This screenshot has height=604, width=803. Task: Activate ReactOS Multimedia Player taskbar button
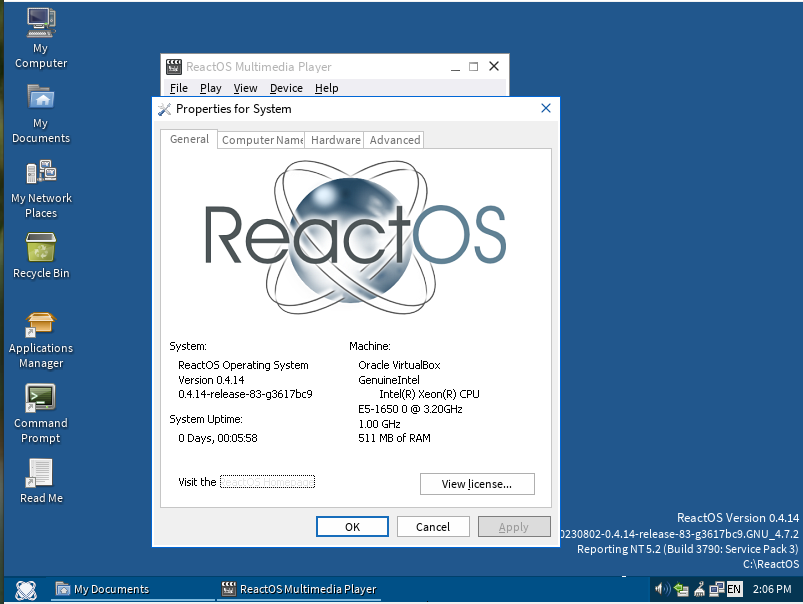tap(300, 589)
